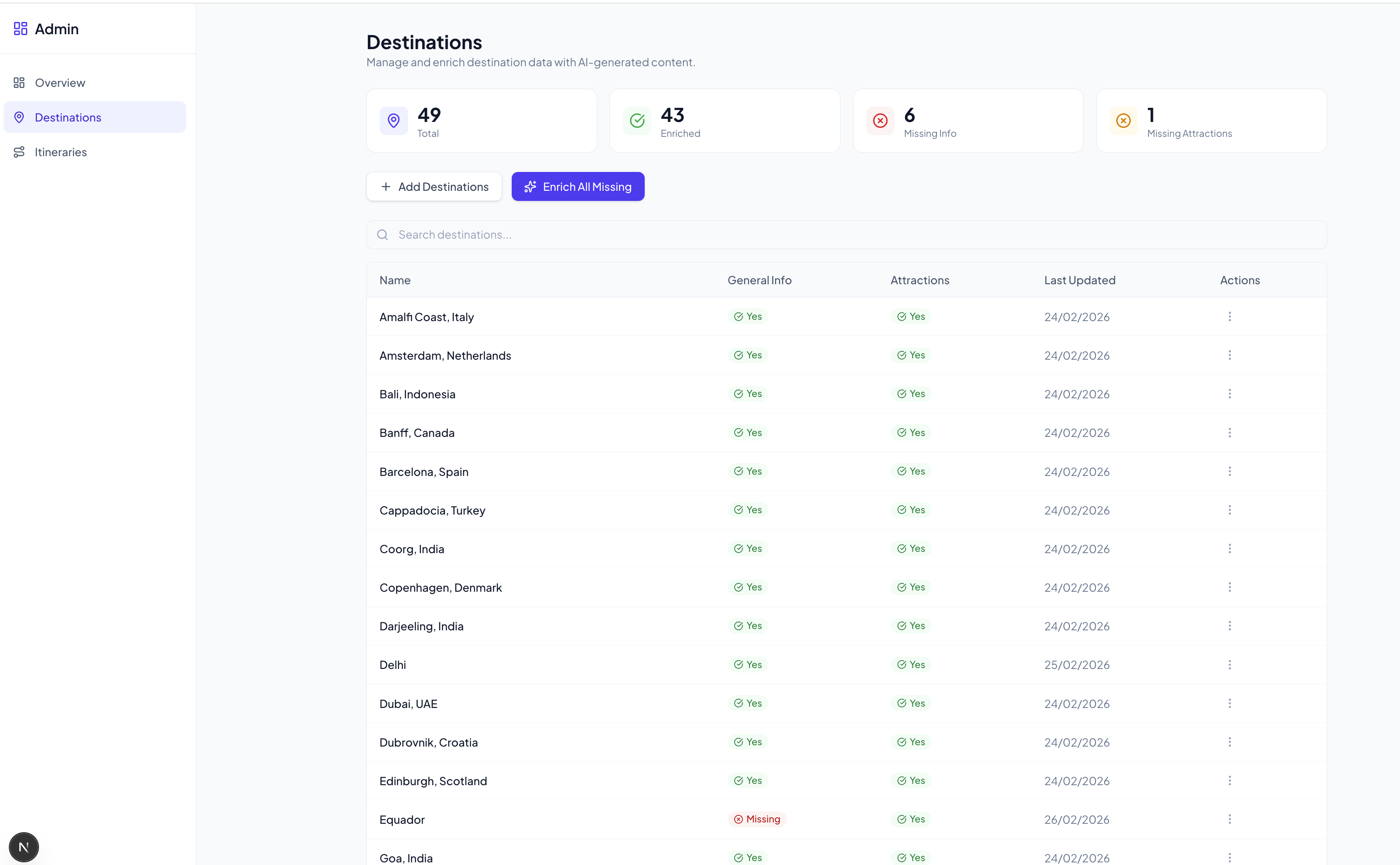
Task: Focus the Search destinations field
Action: (846, 235)
